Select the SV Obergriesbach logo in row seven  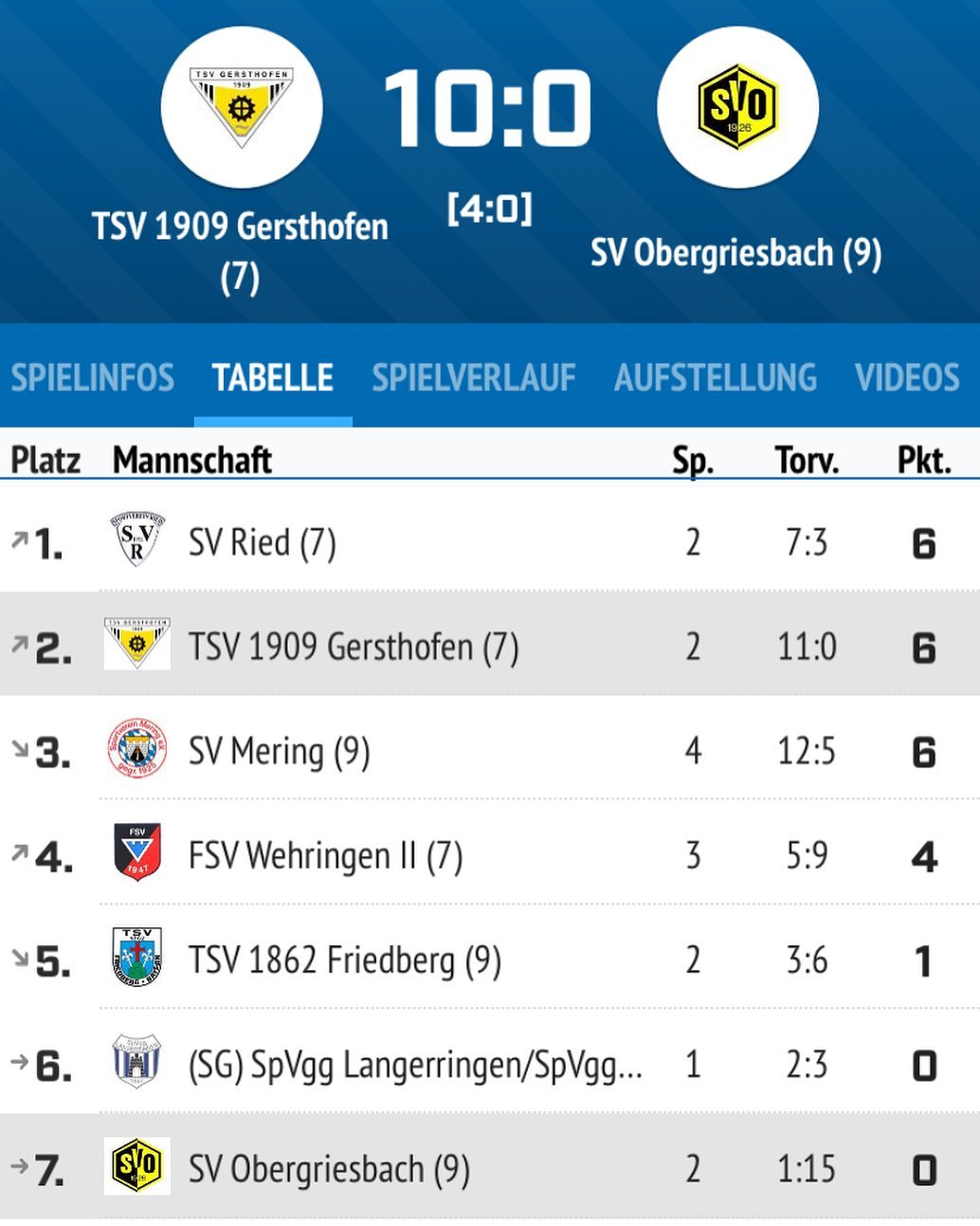point(137,1165)
